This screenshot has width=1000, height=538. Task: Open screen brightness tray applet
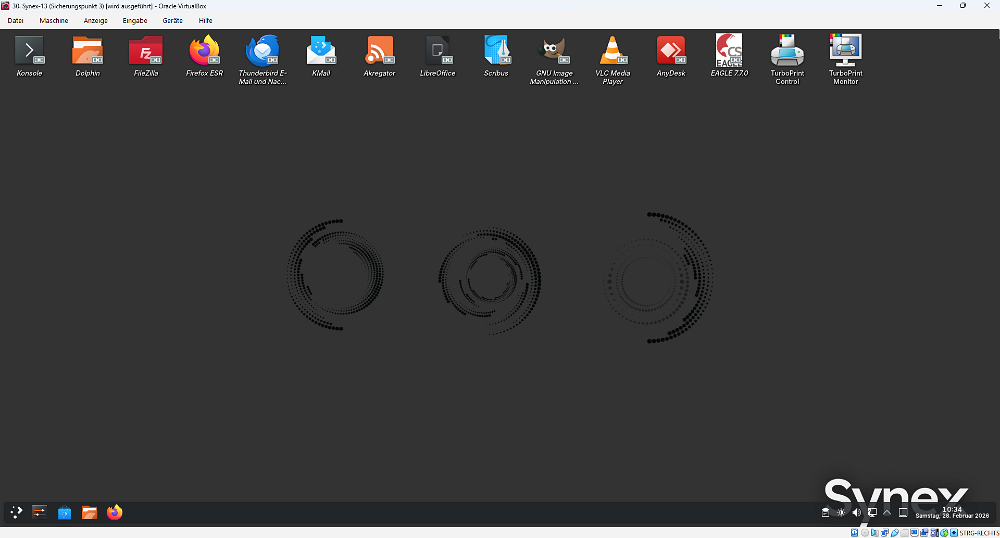pyautogui.click(x=841, y=512)
